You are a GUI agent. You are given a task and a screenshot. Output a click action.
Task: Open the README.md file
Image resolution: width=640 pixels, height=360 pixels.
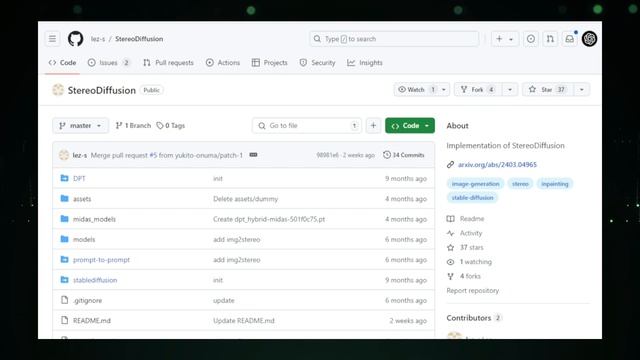[x=92, y=320]
